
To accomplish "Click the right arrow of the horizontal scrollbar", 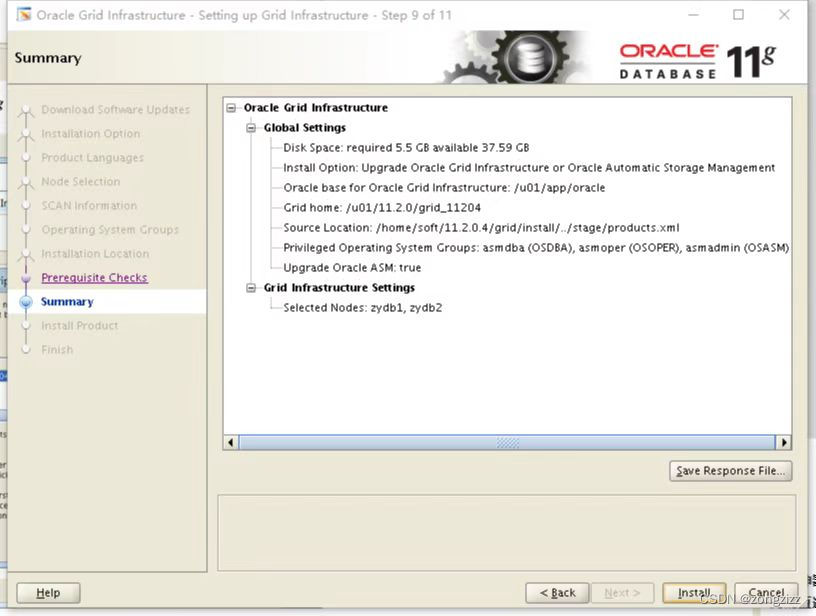I will point(785,442).
